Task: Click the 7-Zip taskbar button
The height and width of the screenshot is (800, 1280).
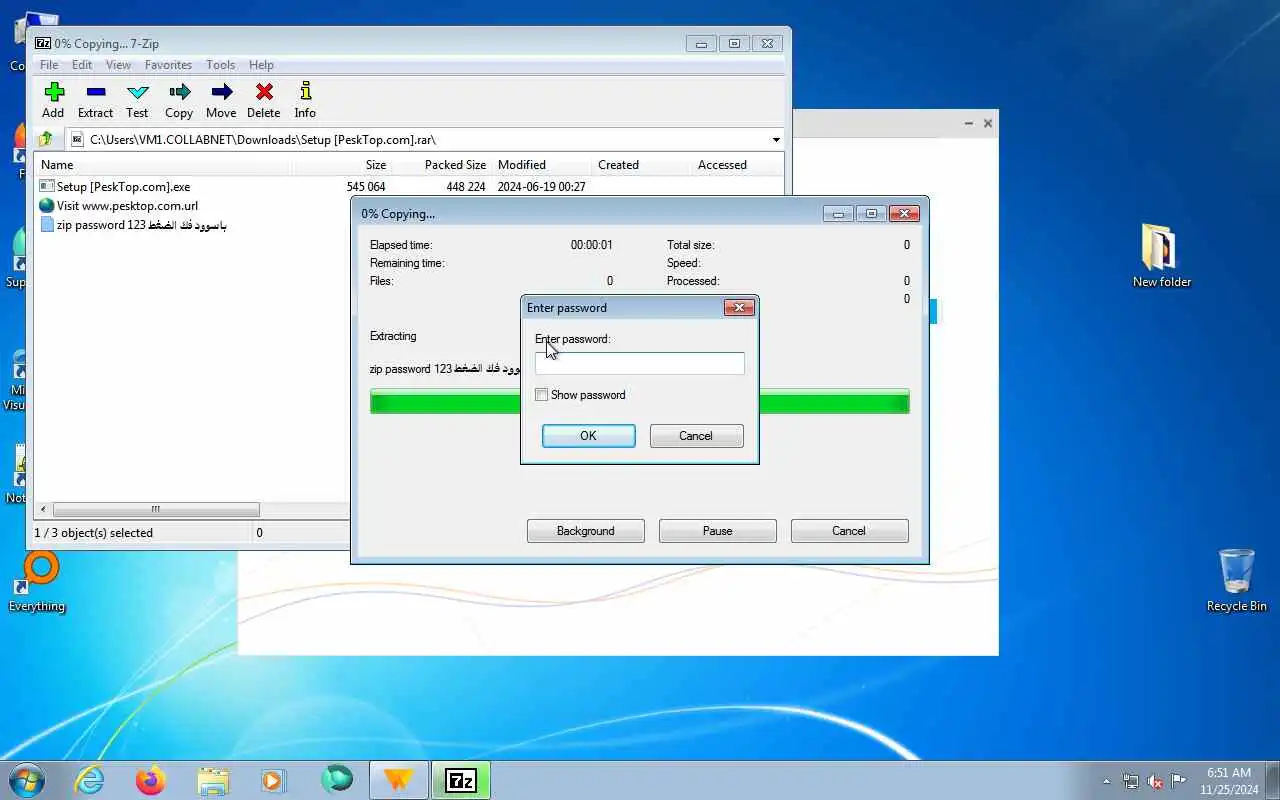Action: (461, 780)
